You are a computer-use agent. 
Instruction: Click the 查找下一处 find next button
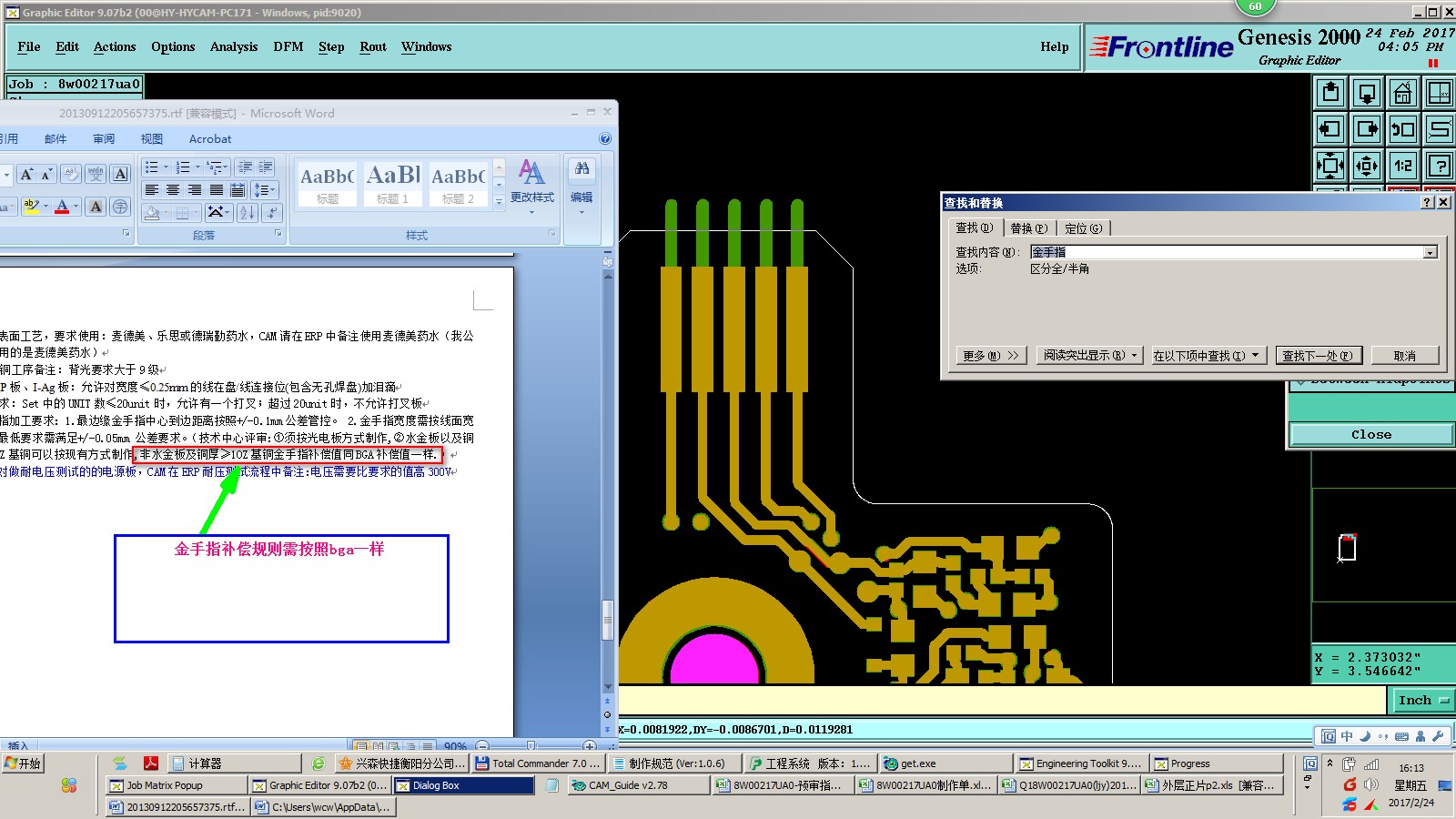pos(1317,356)
